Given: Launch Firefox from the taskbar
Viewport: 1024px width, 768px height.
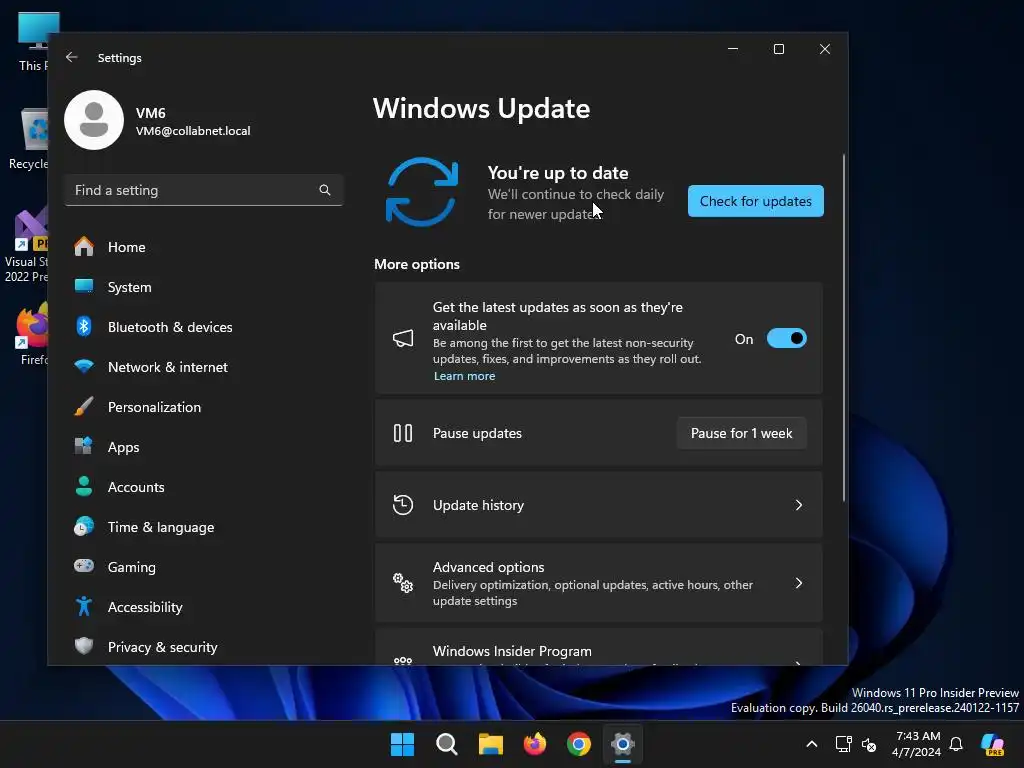Looking at the screenshot, I should 535,744.
